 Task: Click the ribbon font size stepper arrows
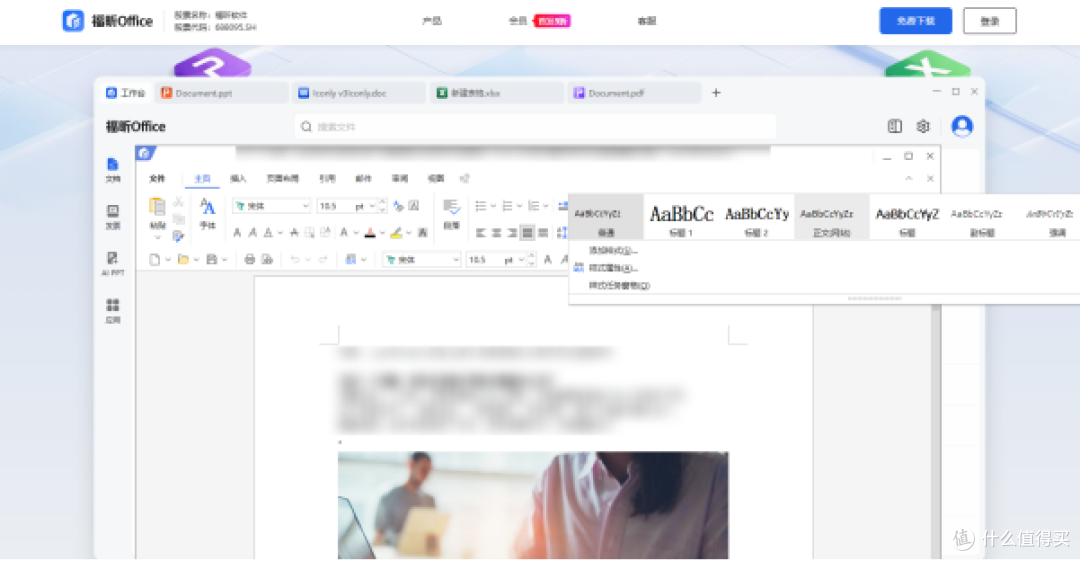coord(382,206)
